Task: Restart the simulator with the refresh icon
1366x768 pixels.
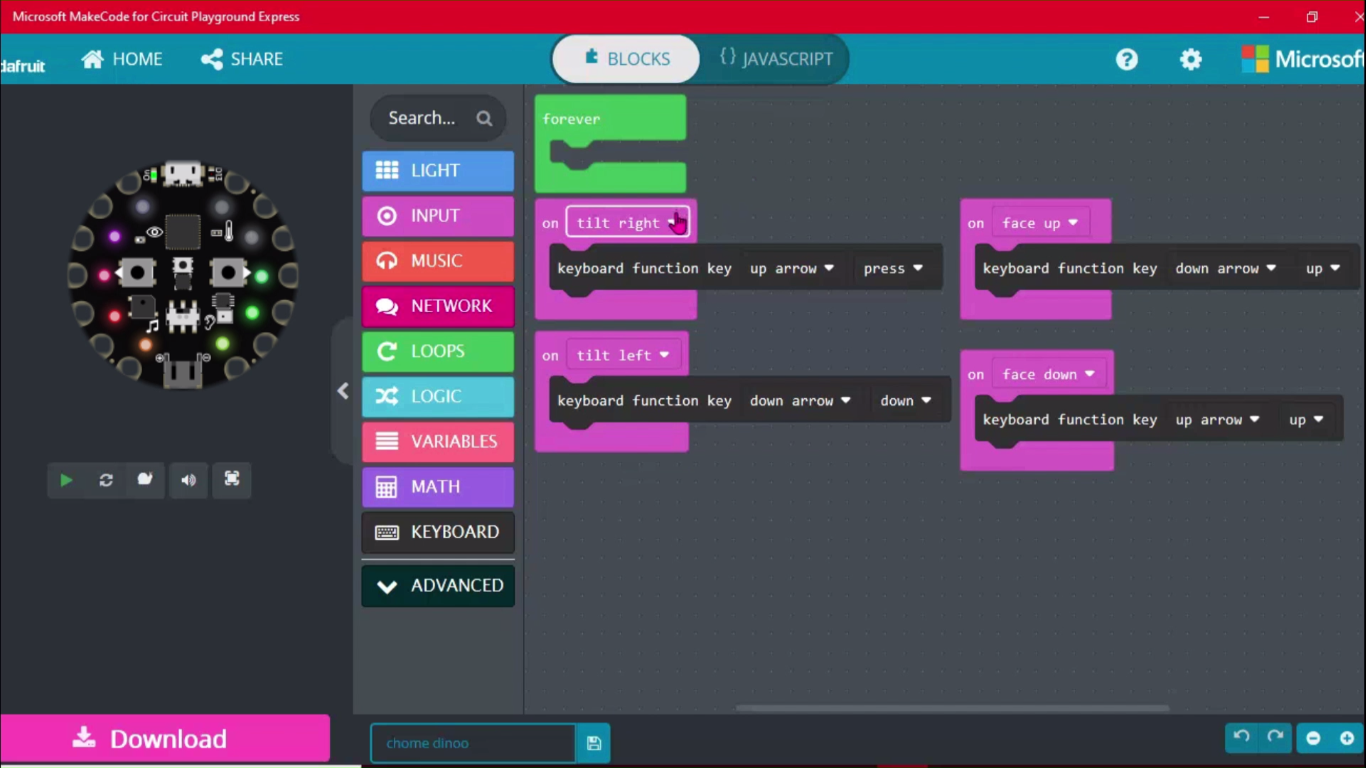Action: [x=106, y=480]
